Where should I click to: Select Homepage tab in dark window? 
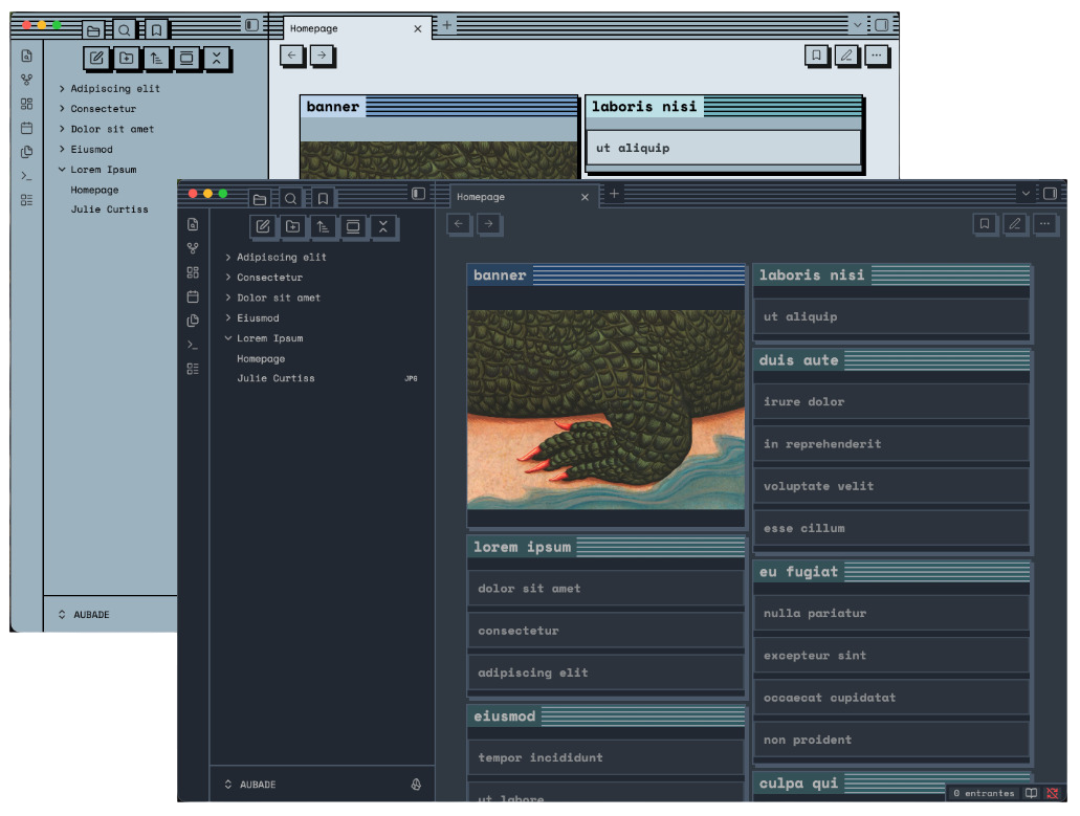tap(524, 197)
